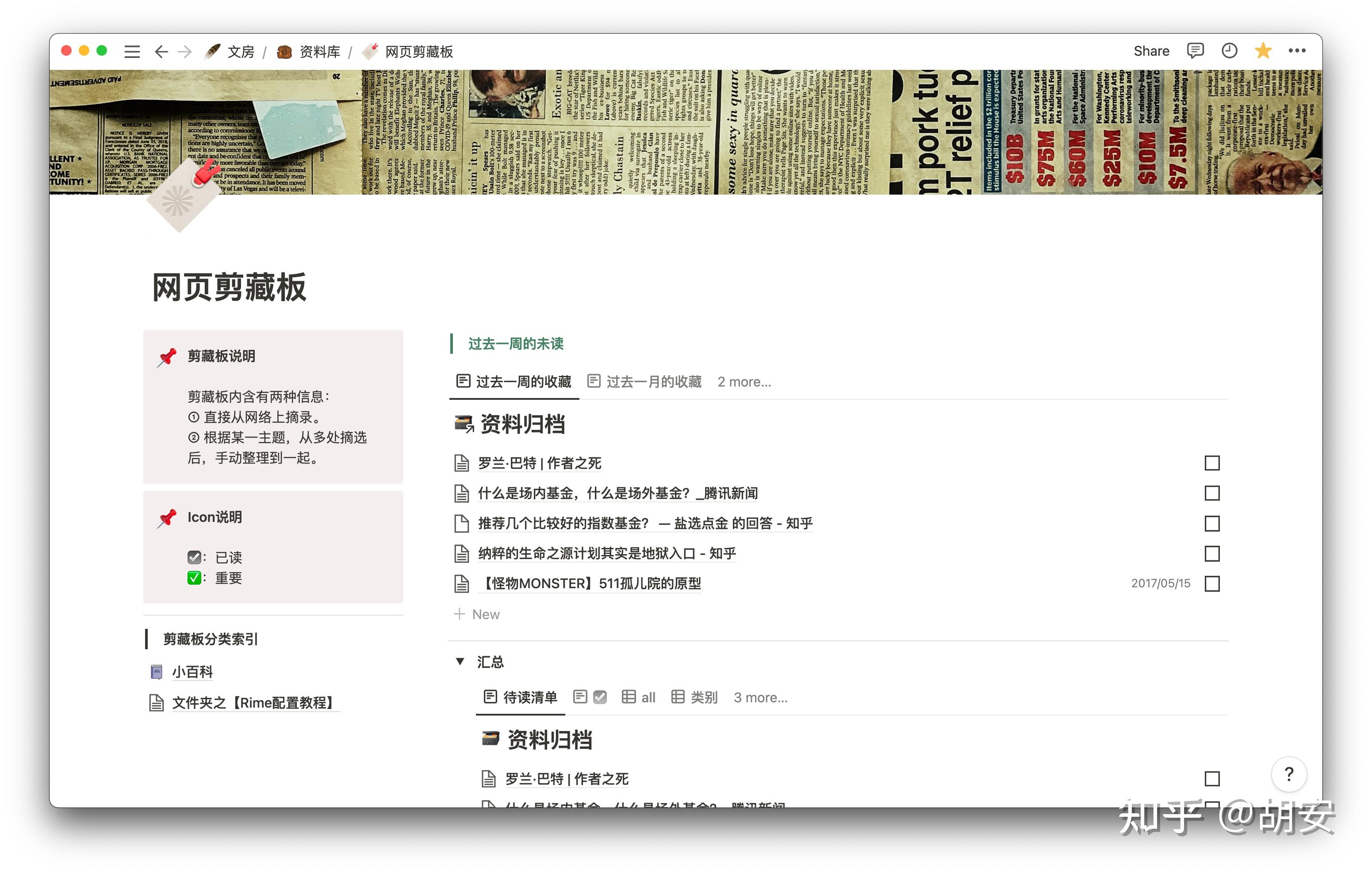Click page icon of 罗兰·巴特 in 汇总 list
Image resolution: width=1372 pixels, height=873 pixels.
(x=488, y=779)
